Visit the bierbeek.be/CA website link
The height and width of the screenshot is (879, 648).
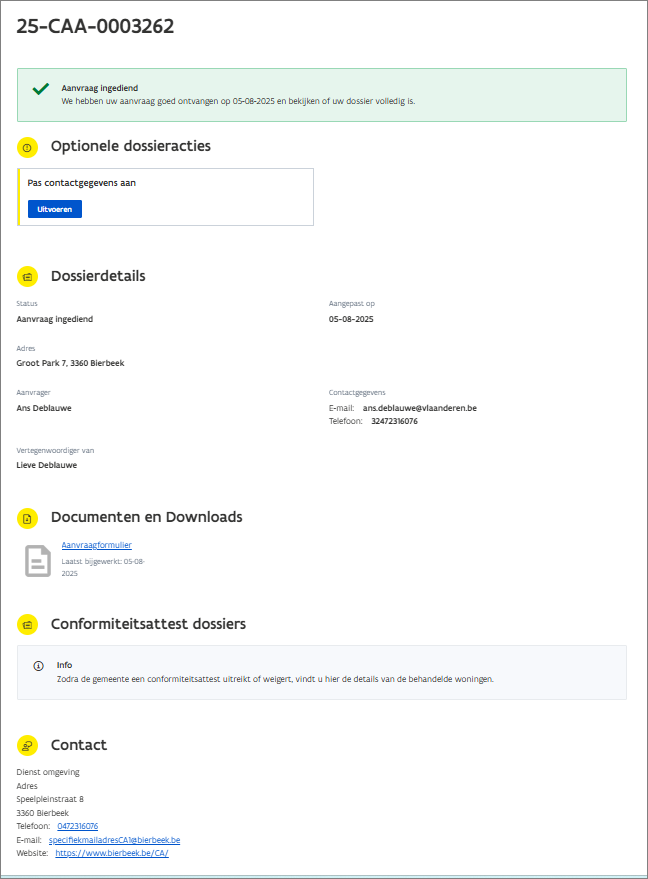pyautogui.click(x=111, y=853)
